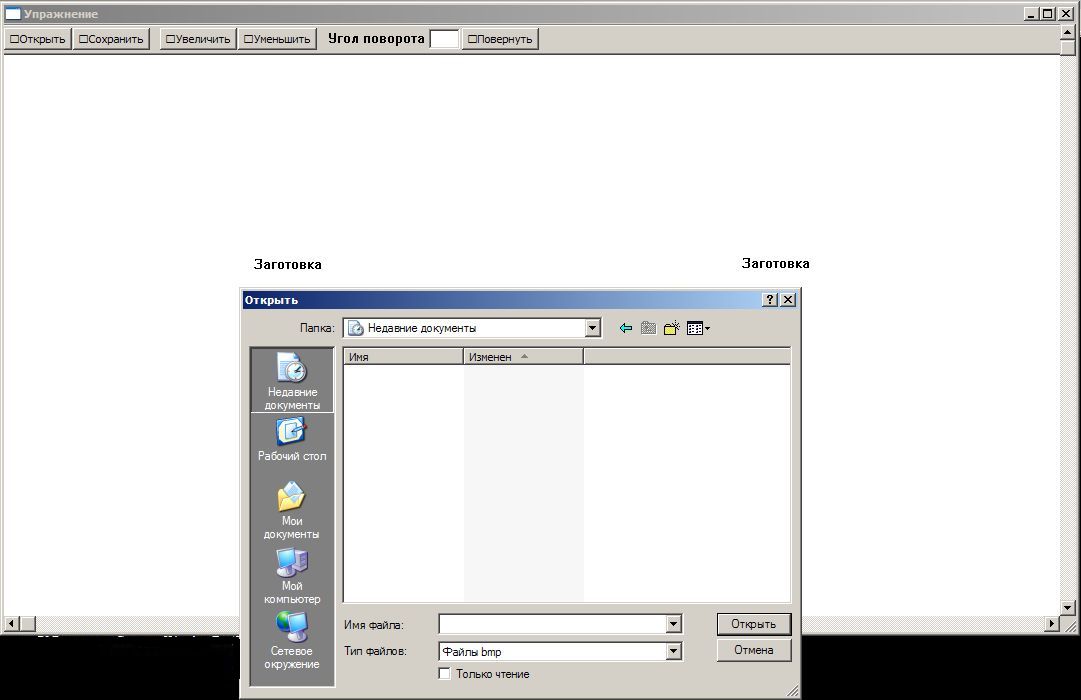Viewport: 1081px width, 700px height.
Task: Open Сетевое окружение shortcut
Action: (x=292, y=641)
